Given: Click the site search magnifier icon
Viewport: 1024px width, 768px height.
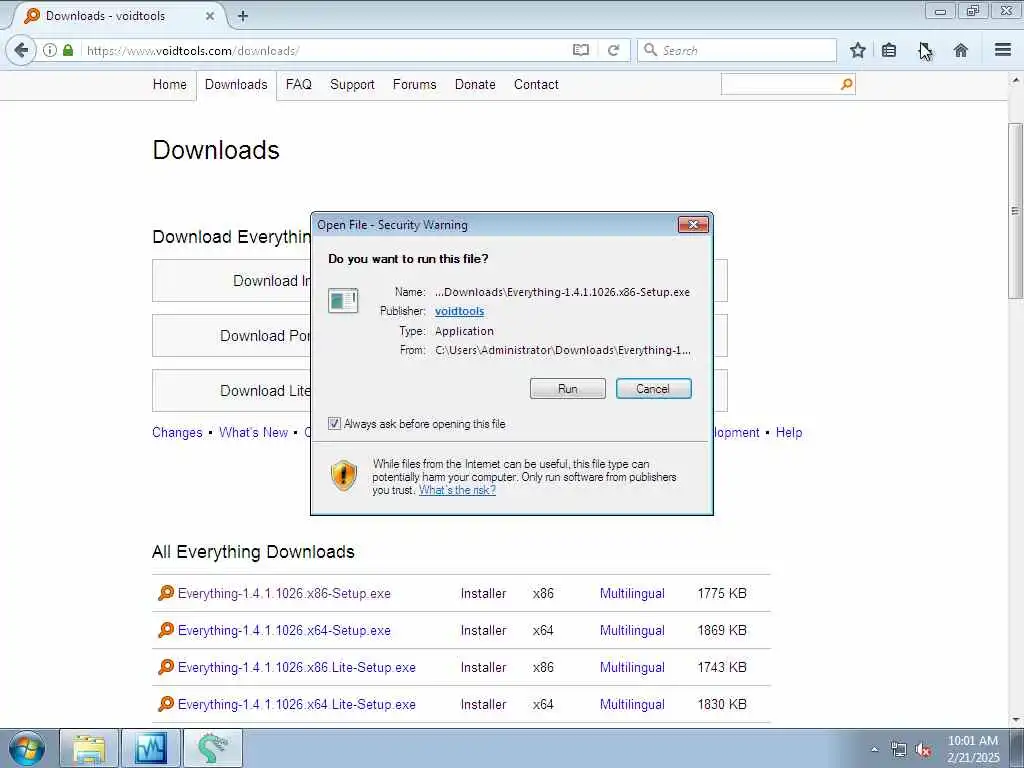Looking at the screenshot, I should (846, 84).
